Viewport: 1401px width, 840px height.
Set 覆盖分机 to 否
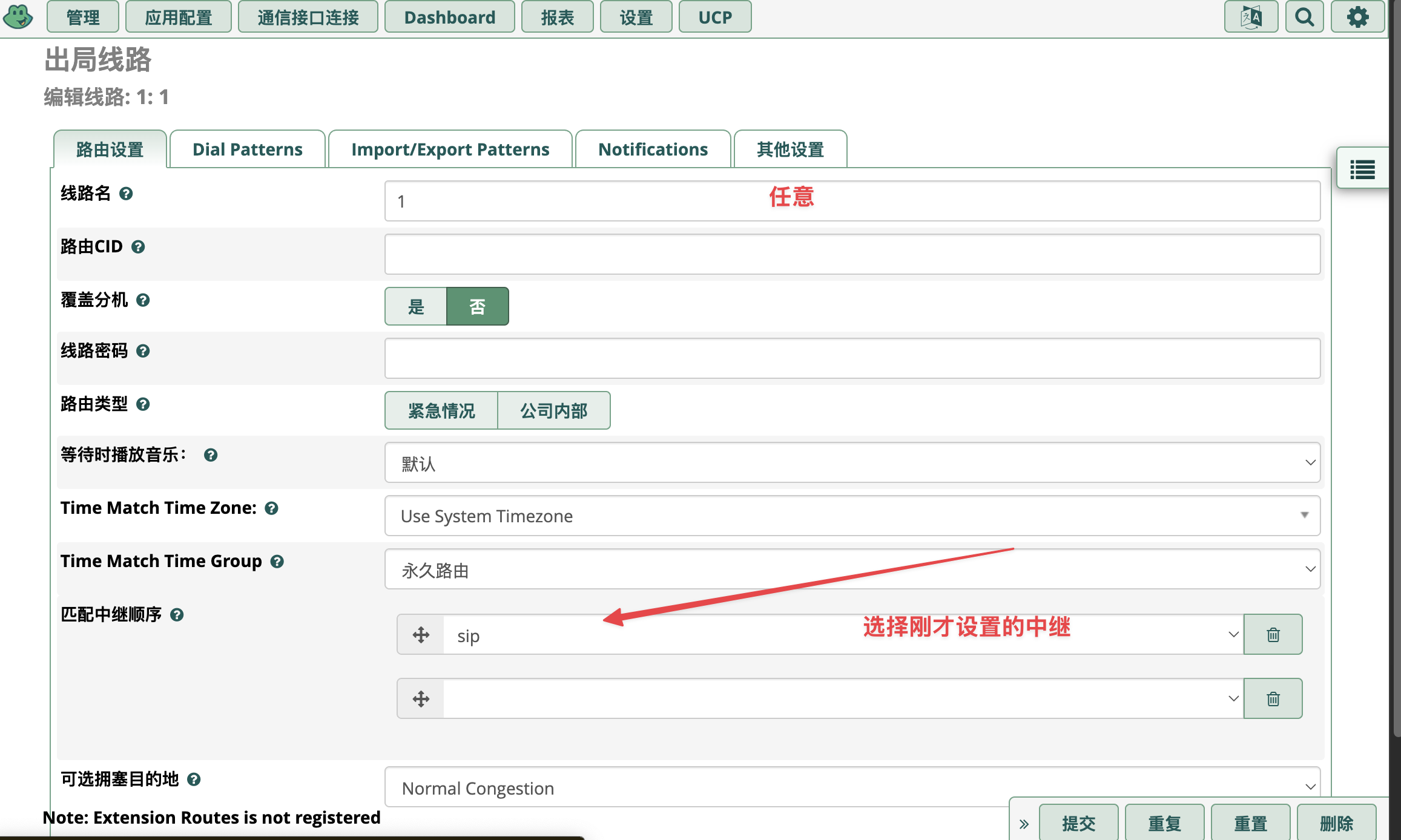[478, 306]
